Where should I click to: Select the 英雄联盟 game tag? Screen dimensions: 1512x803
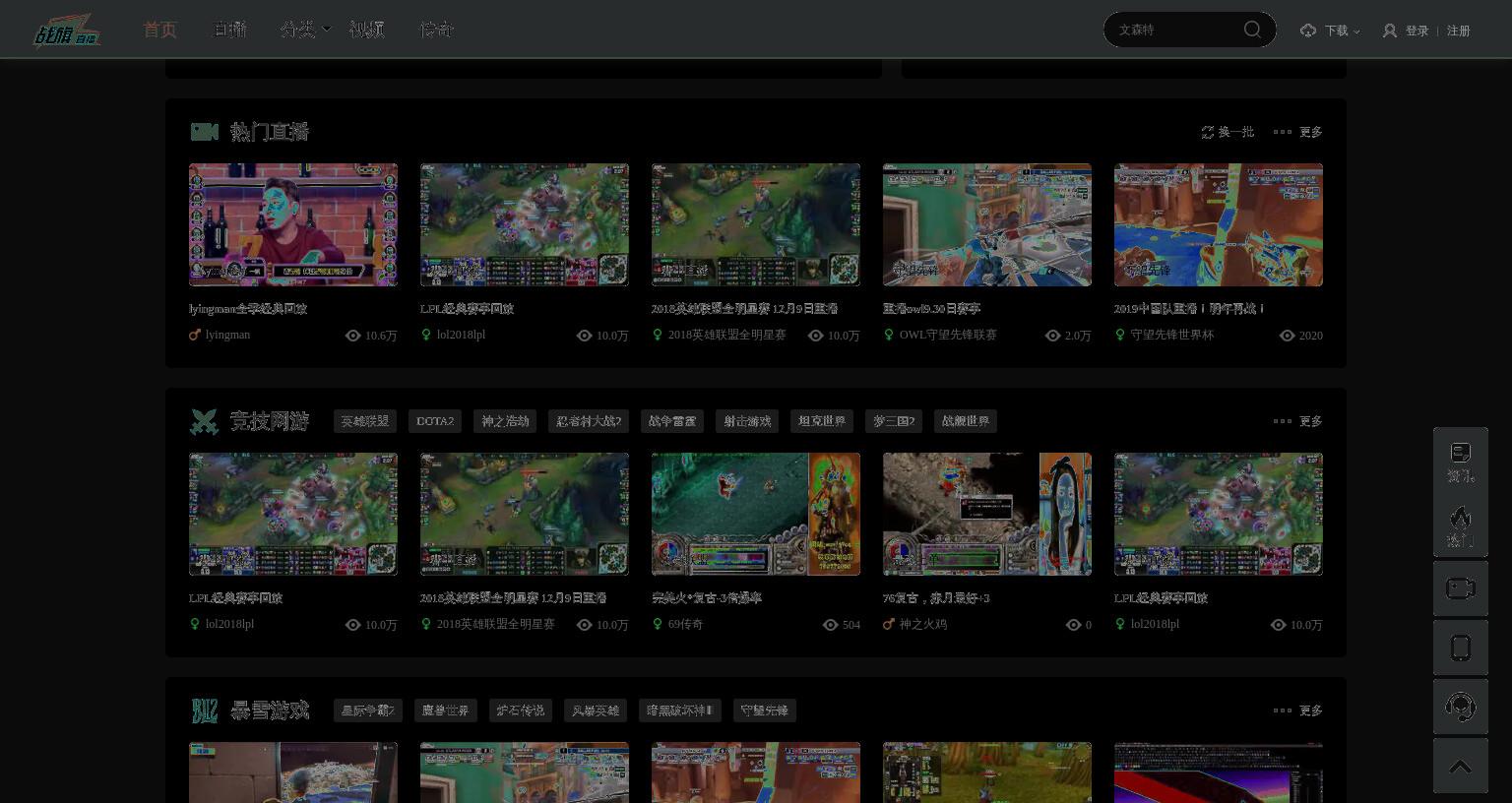point(365,421)
